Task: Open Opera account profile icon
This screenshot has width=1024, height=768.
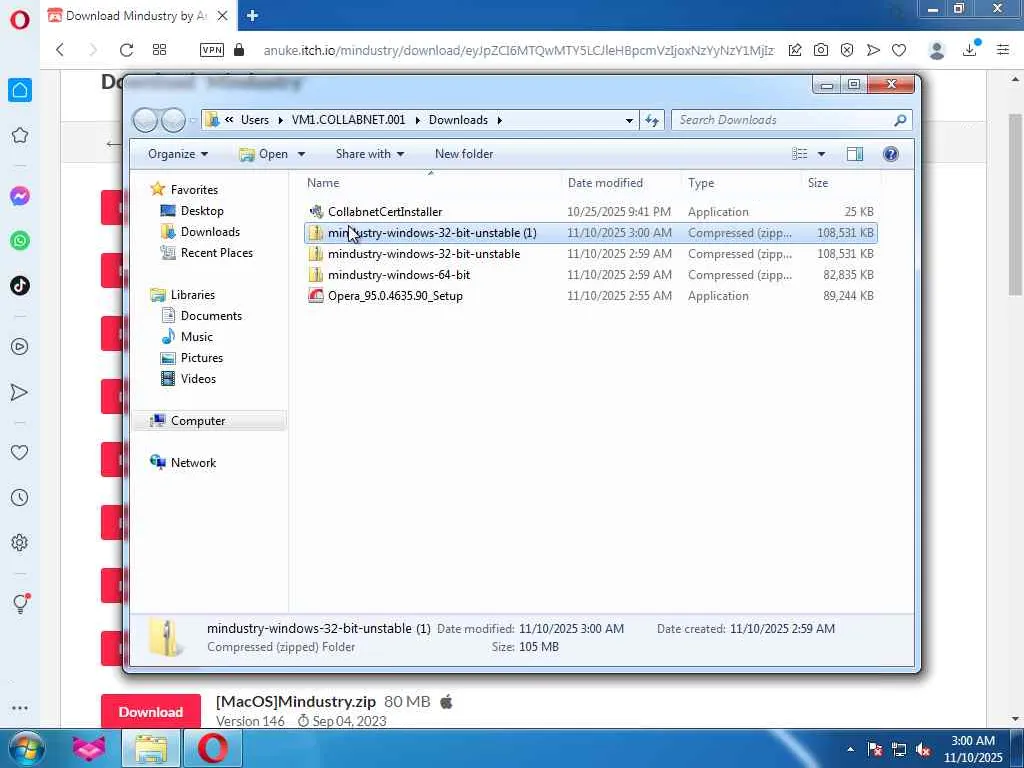Action: tap(936, 50)
